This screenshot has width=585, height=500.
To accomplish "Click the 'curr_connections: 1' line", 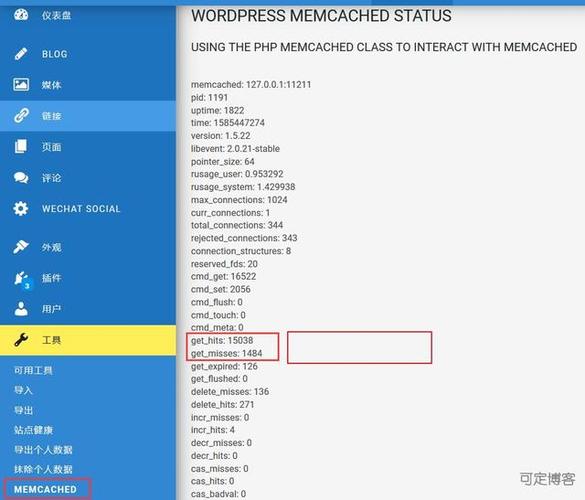I will point(230,213).
